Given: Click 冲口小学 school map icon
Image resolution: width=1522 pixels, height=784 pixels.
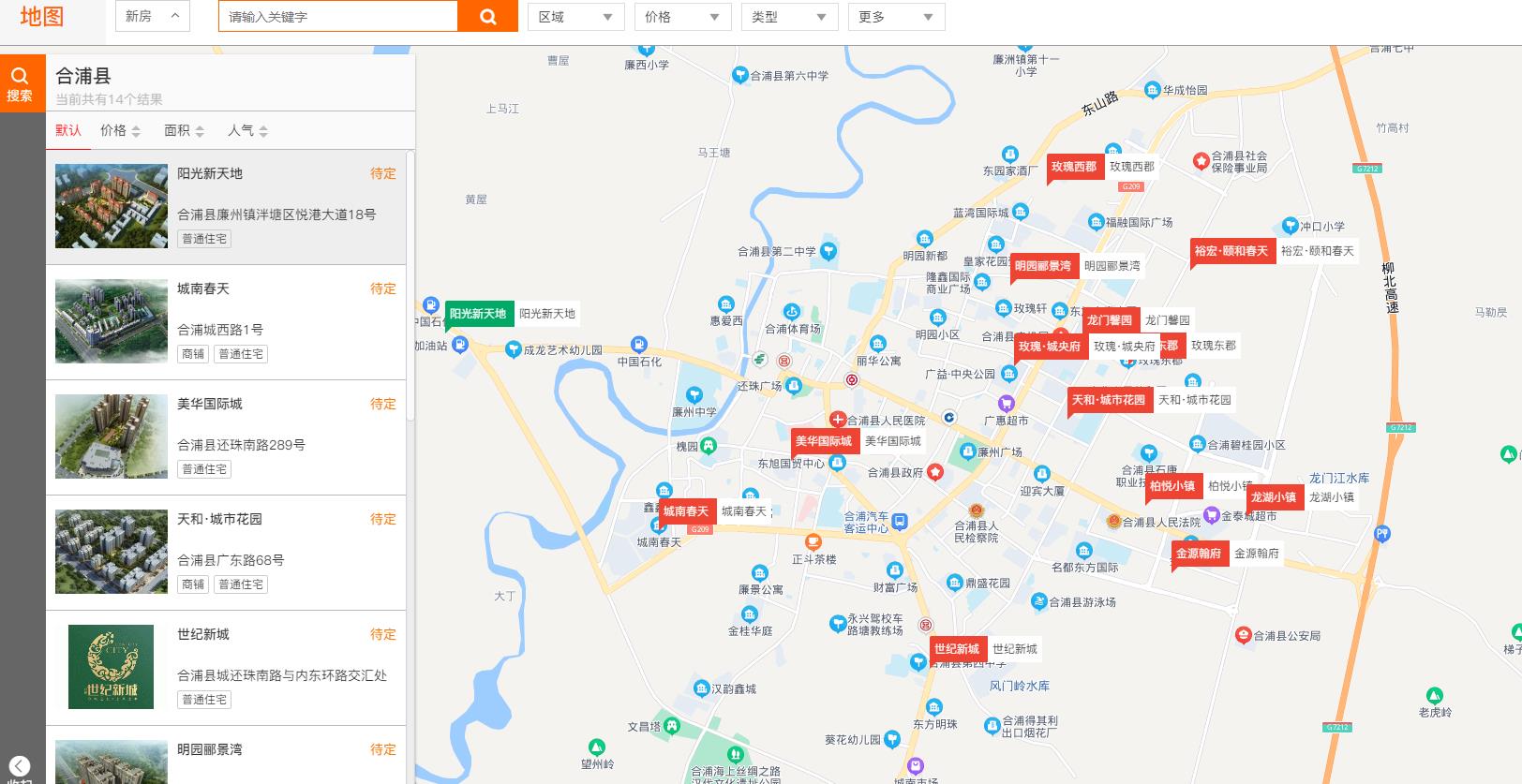Looking at the screenshot, I should click(1290, 226).
